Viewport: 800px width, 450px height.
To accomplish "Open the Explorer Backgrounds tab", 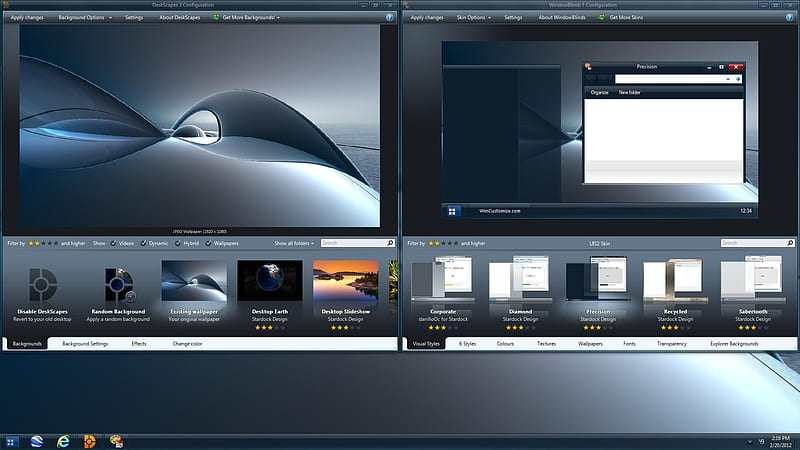I will click(x=734, y=344).
